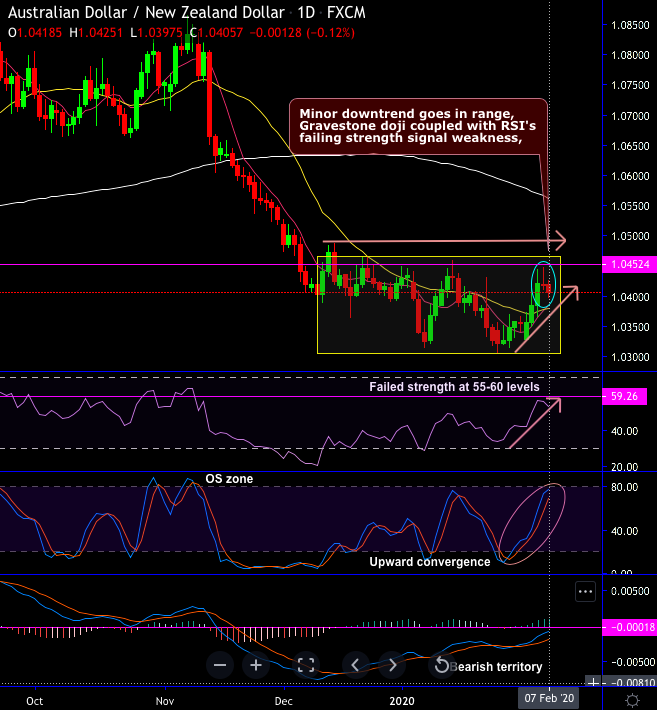This screenshot has height=710, width=657.
Task: Click the 0.00500 MACD axis label
Action: 630,591
